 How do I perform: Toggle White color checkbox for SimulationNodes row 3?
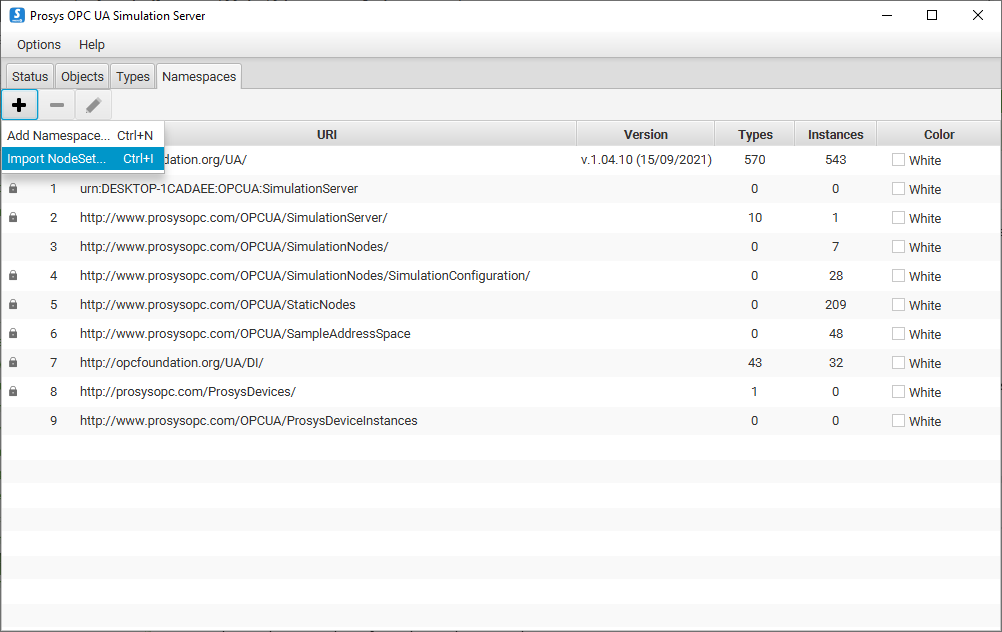[898, 246]
